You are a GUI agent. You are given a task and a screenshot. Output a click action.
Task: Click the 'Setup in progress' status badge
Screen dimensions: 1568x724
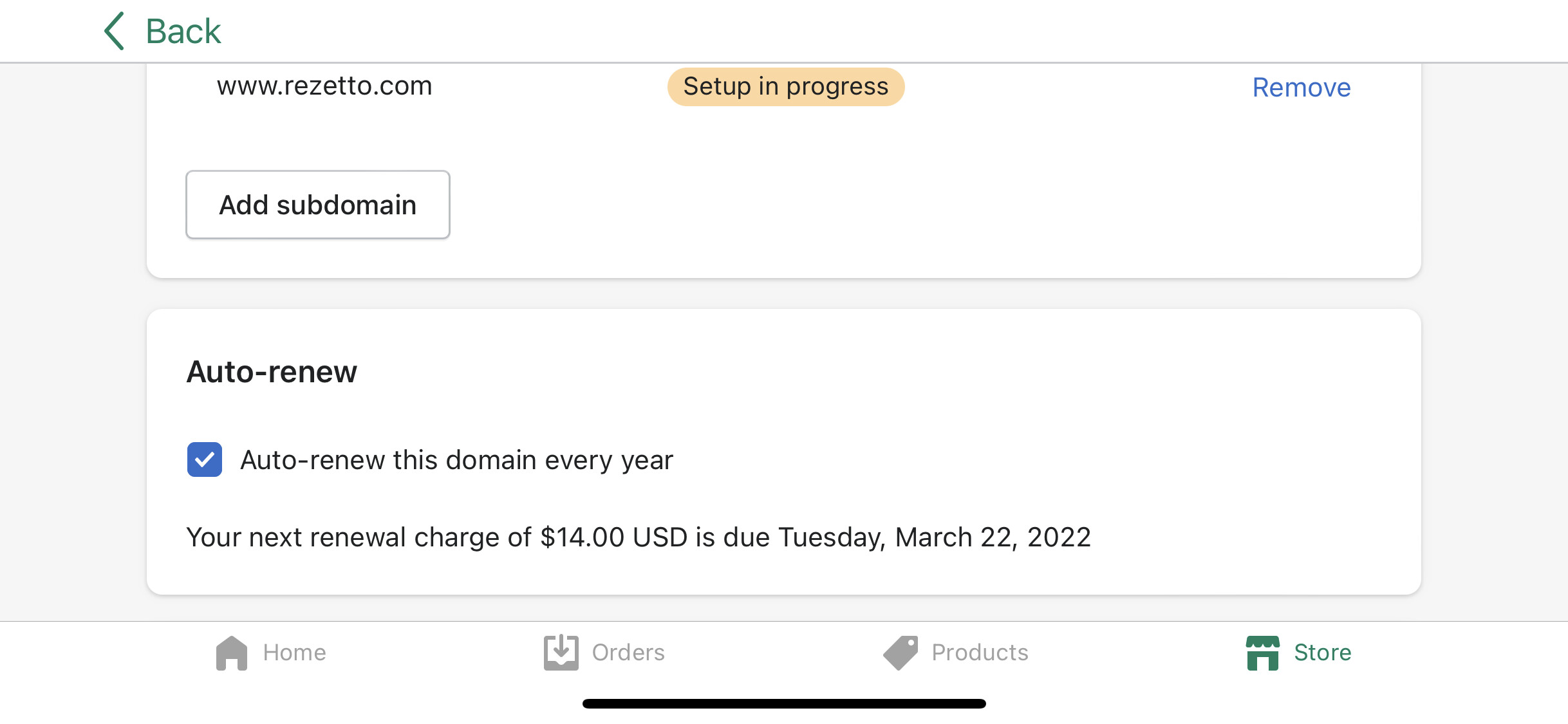785,86
